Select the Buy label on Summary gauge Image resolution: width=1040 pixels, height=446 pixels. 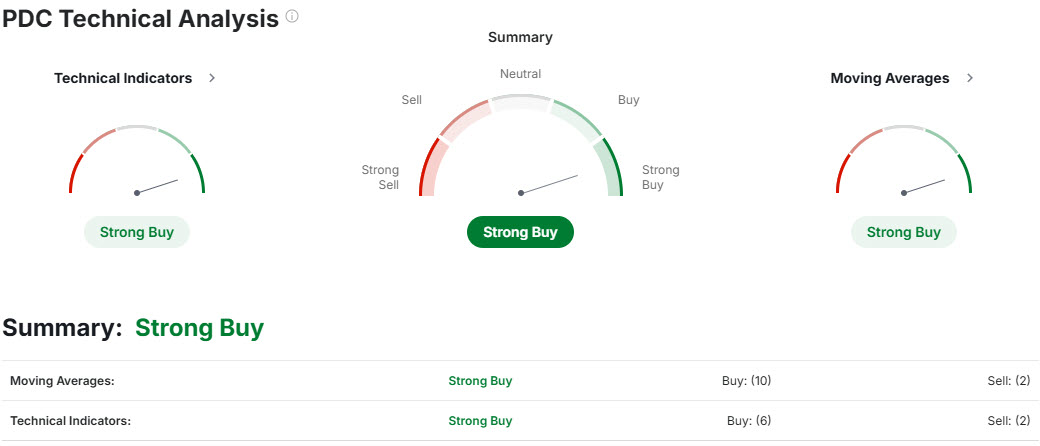(628, 100)
